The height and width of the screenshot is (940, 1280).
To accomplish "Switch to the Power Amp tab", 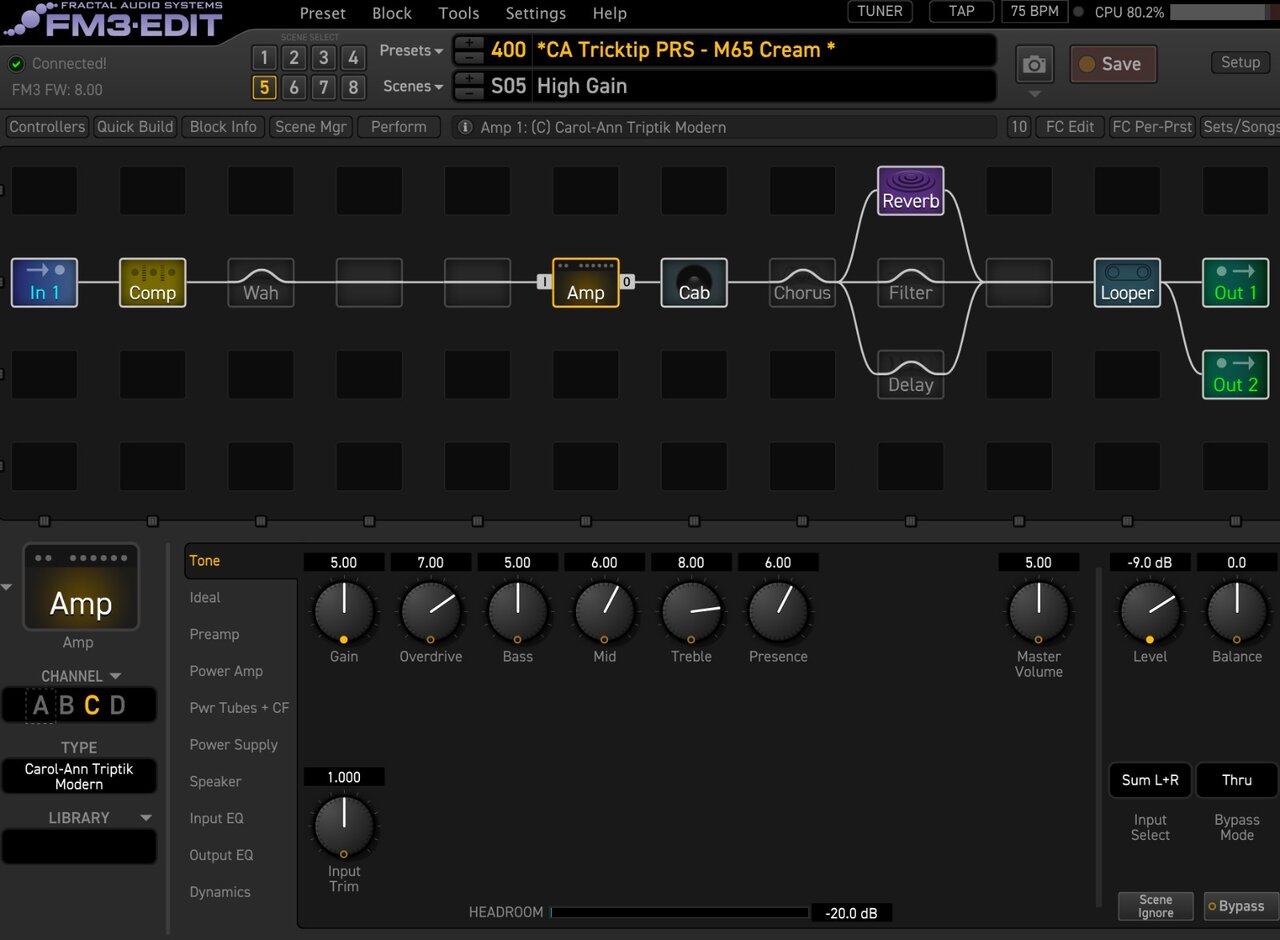I will 226,671.
